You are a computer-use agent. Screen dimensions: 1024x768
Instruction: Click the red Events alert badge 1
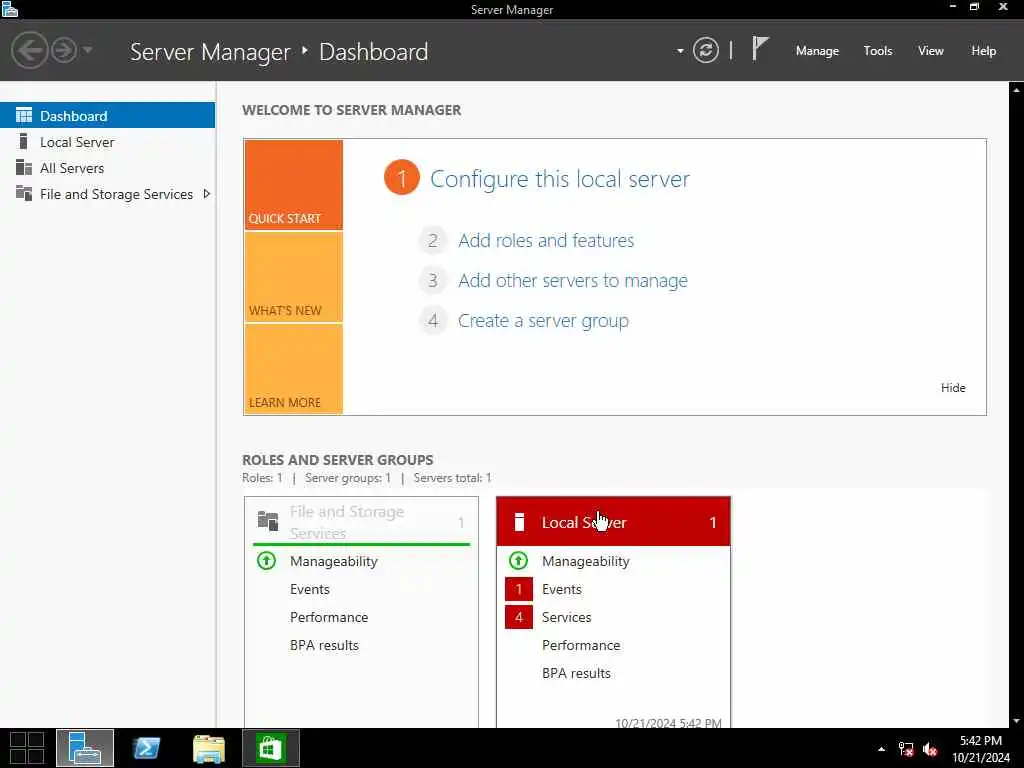(519, 589)
